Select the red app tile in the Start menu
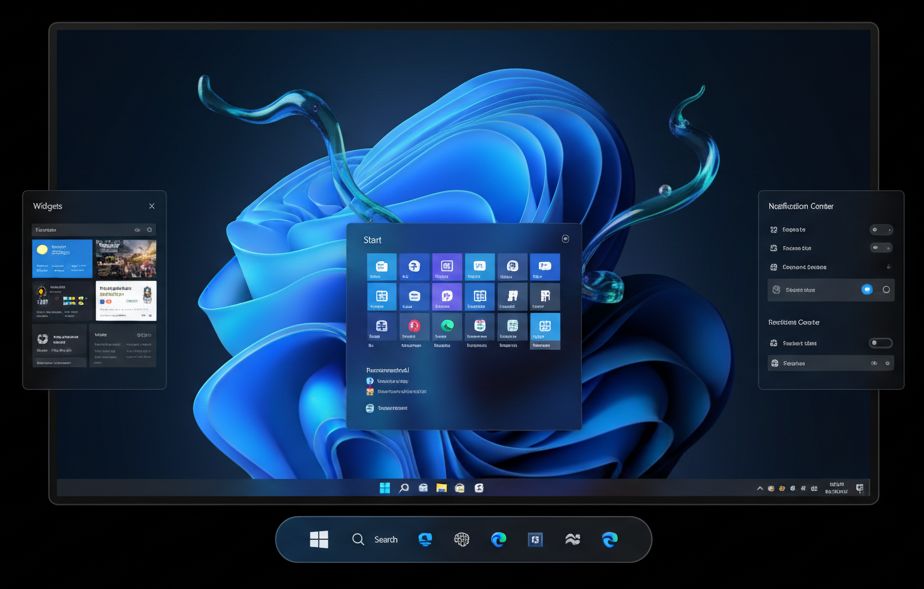 pos(414,326)
